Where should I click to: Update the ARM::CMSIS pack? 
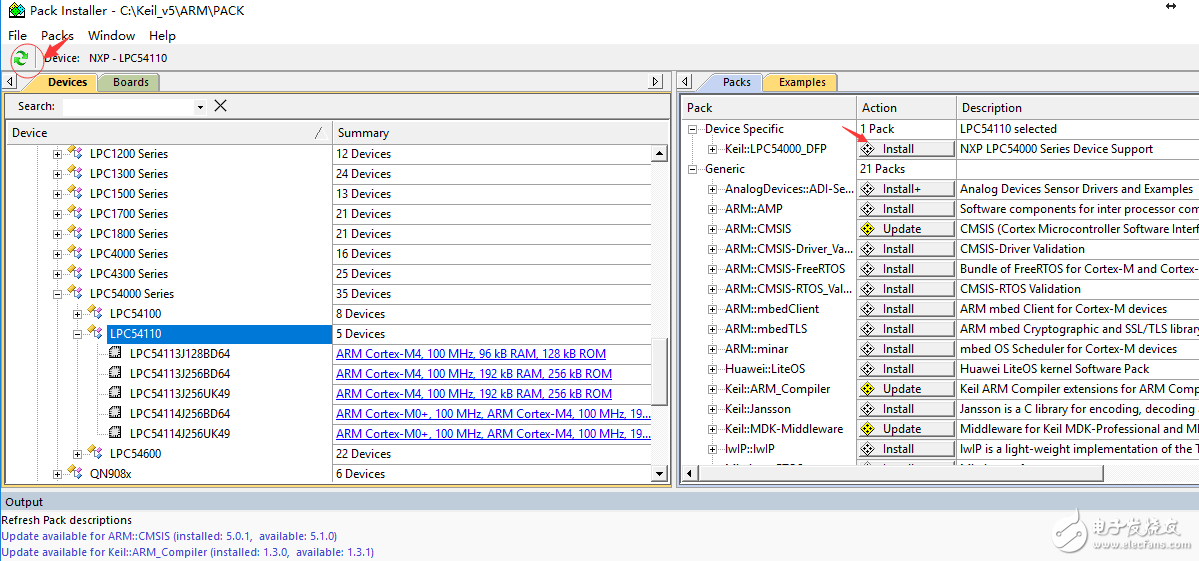906,229
